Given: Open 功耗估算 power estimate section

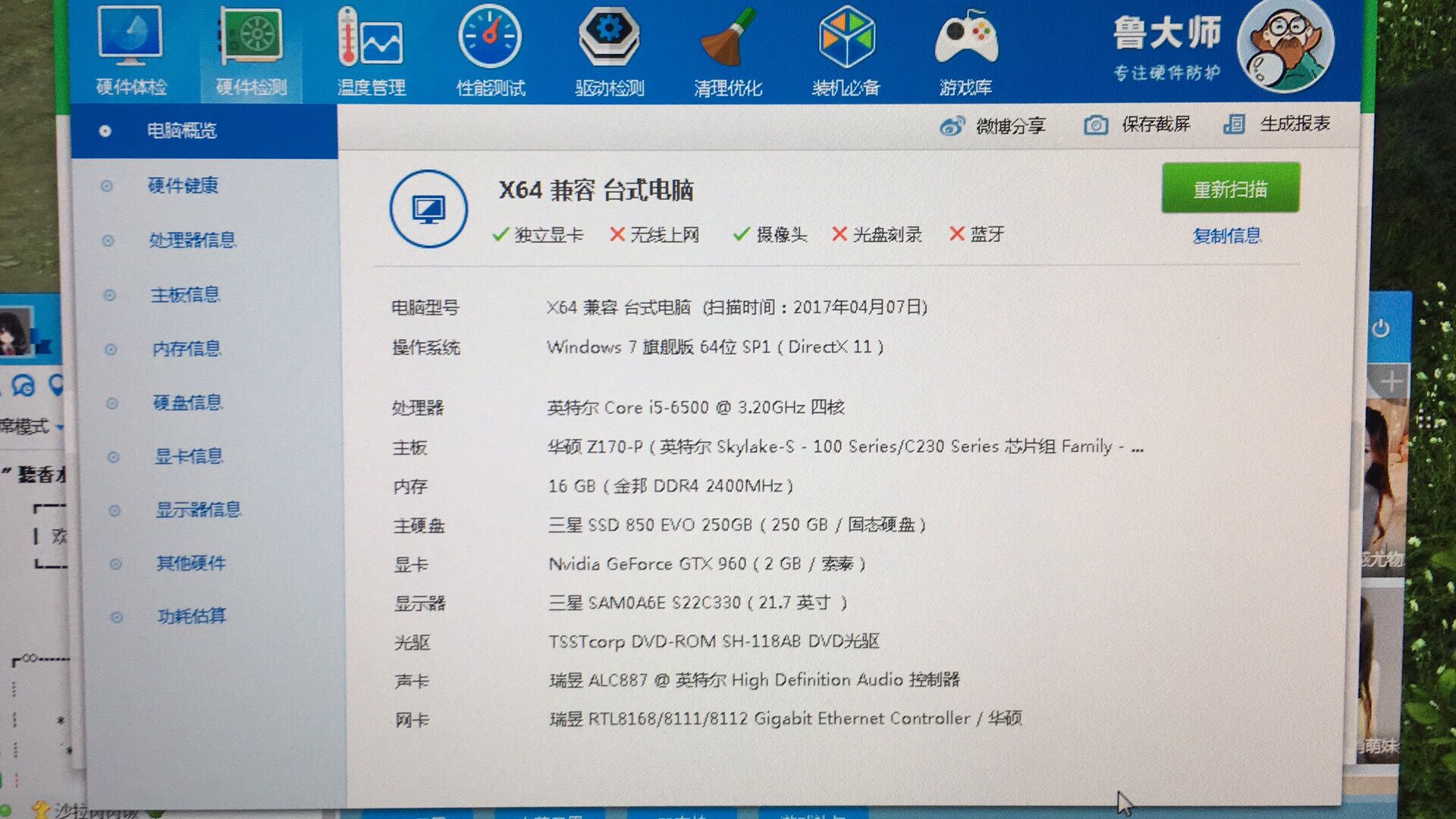Looking at the screenshot, I should 191,616.
